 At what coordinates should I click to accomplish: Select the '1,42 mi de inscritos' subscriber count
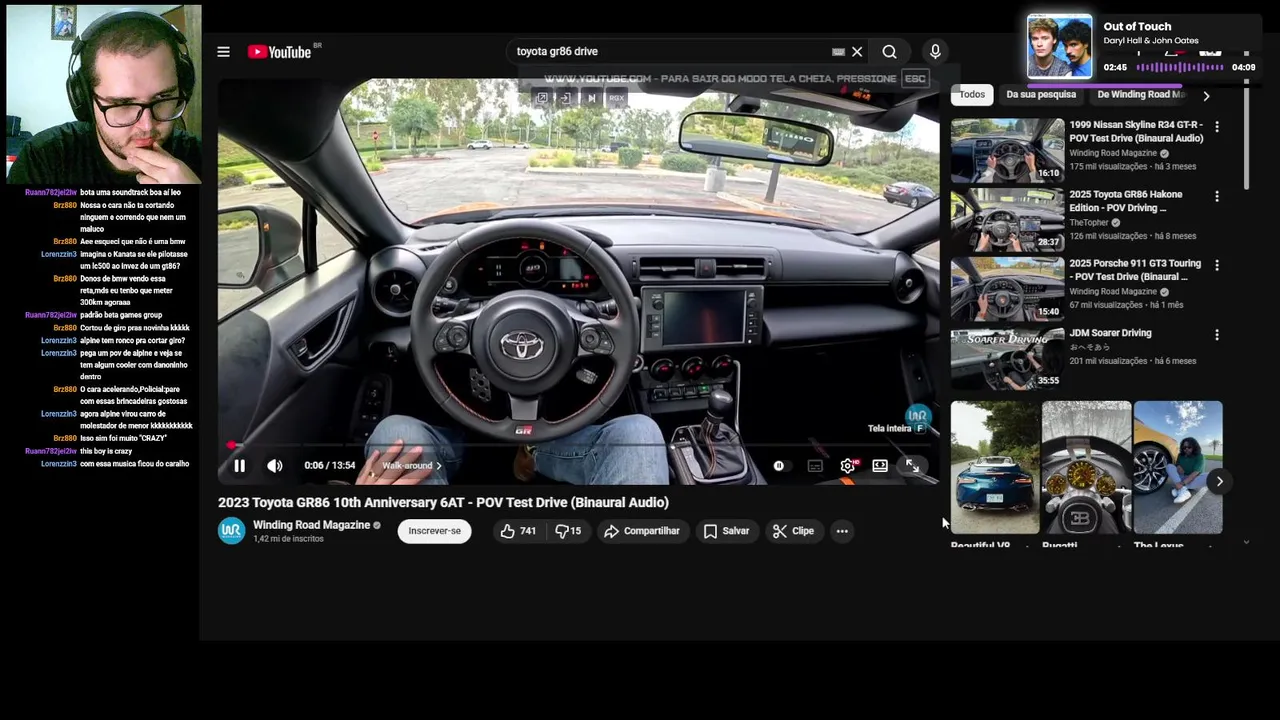[288, 540]
